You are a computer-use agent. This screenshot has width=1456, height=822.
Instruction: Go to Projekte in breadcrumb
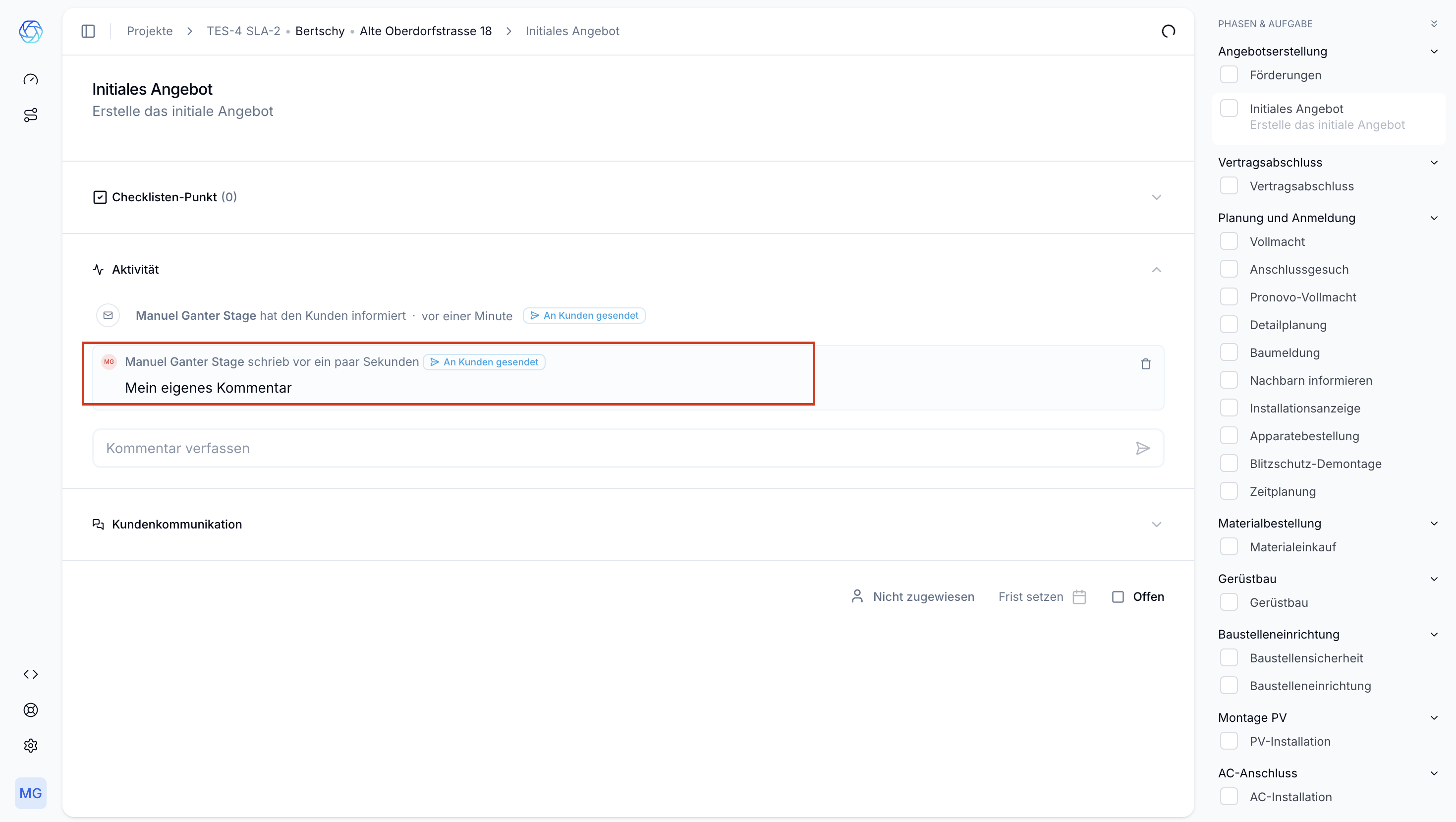point(149,31)
